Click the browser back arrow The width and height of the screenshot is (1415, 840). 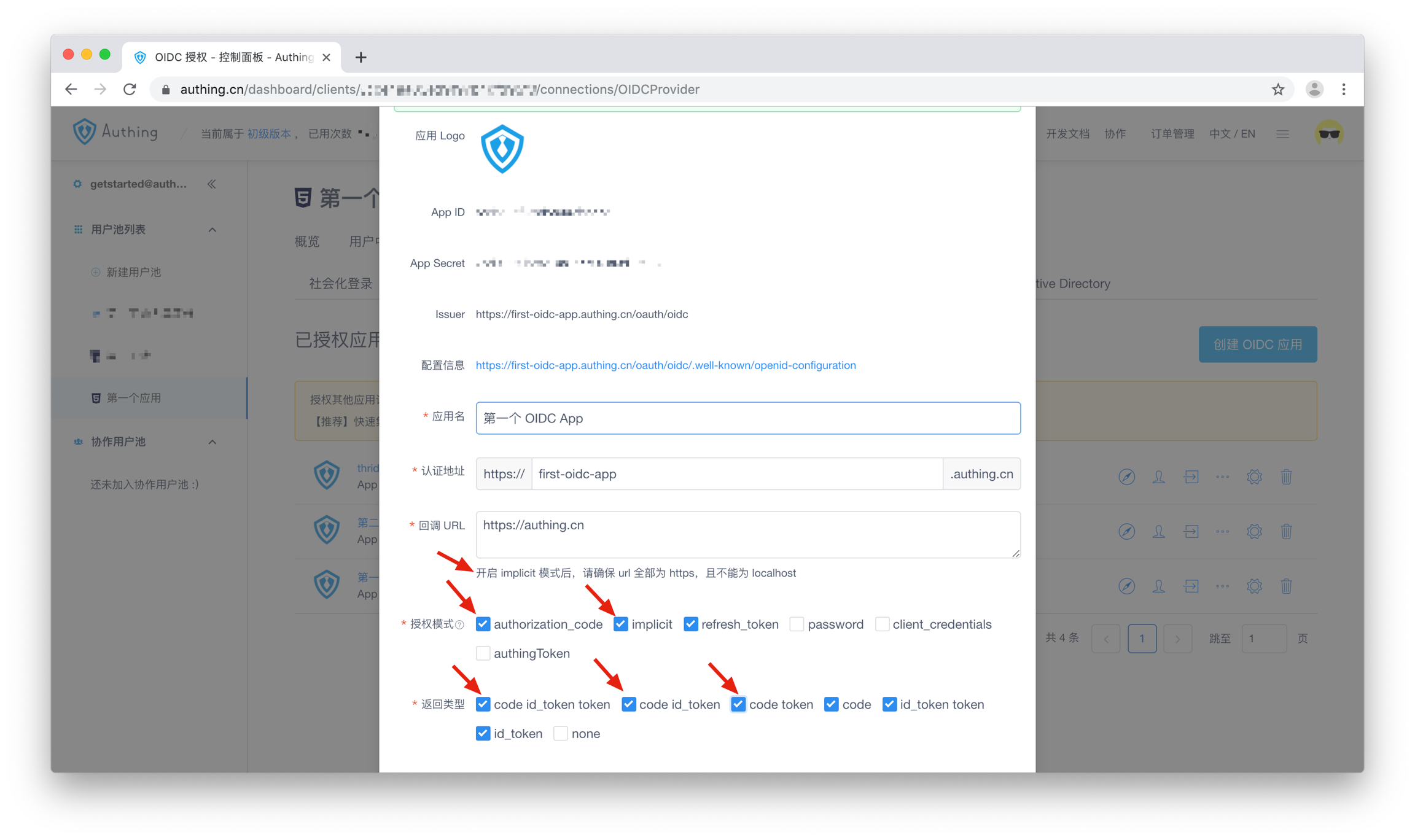[x=71, y=90]
